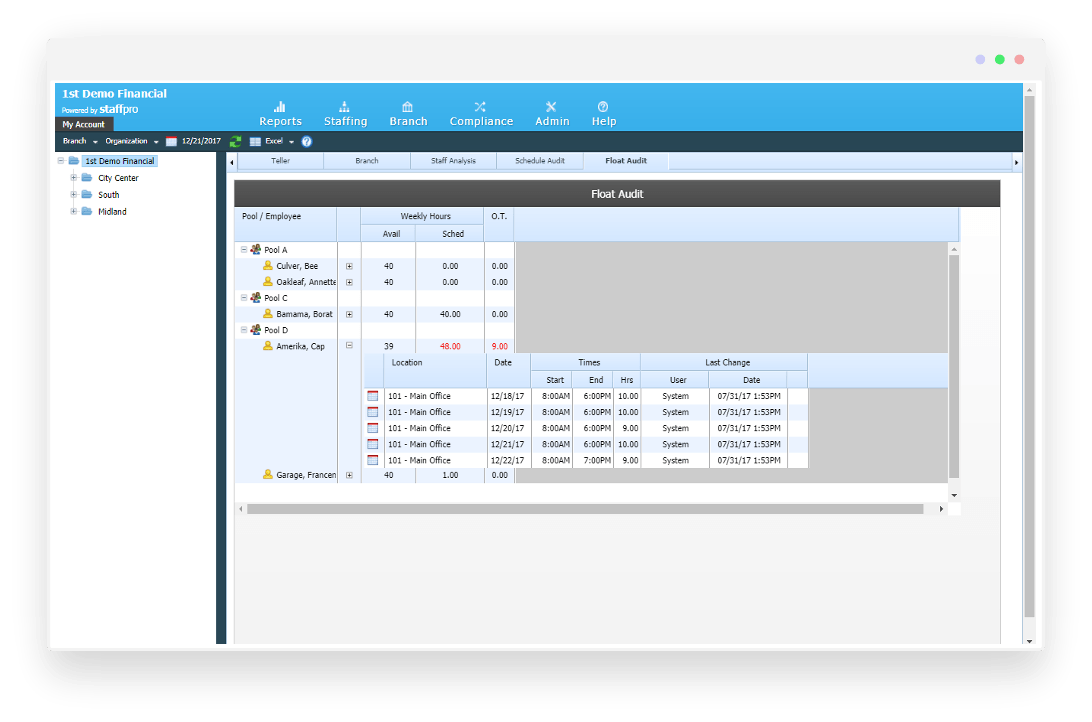Open the Excel dropdown arrow
This screenshot has width=1092, height=722.
(x=291, y=142)
